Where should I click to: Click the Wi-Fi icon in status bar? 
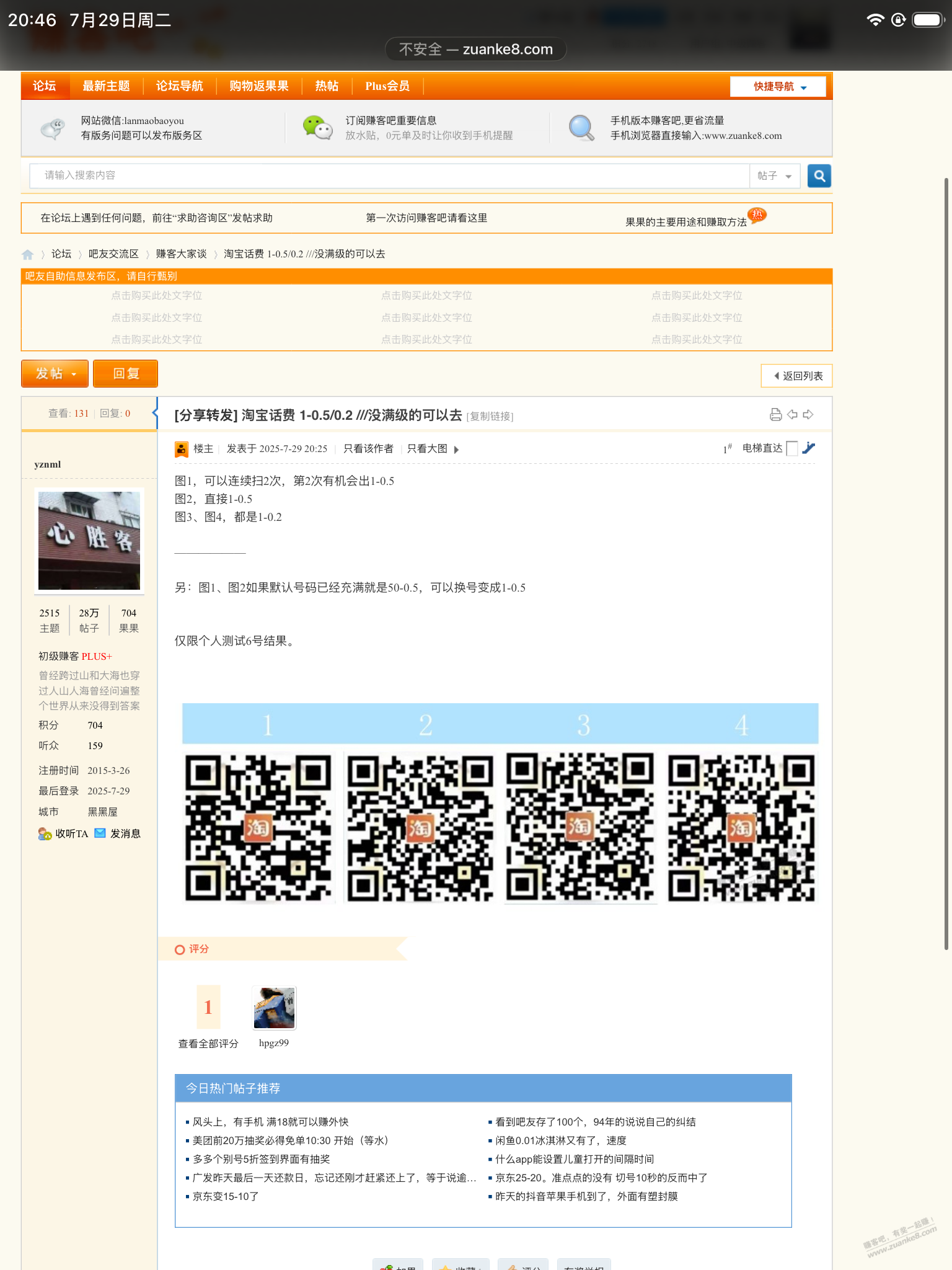[x=875, y=20]
